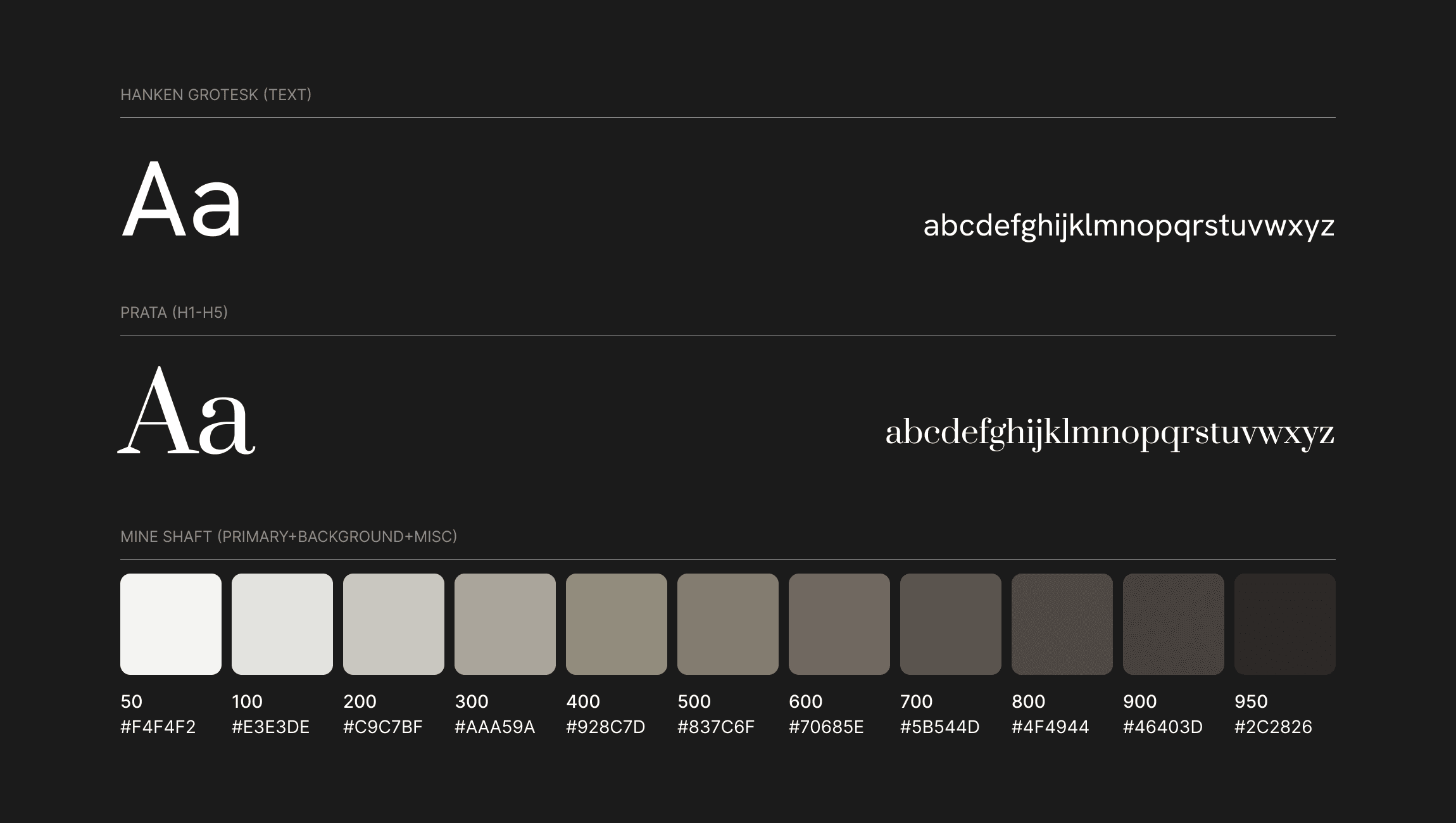
Task: Select the 500 shade swatch #837C6F
Action: tap(728, 624)
